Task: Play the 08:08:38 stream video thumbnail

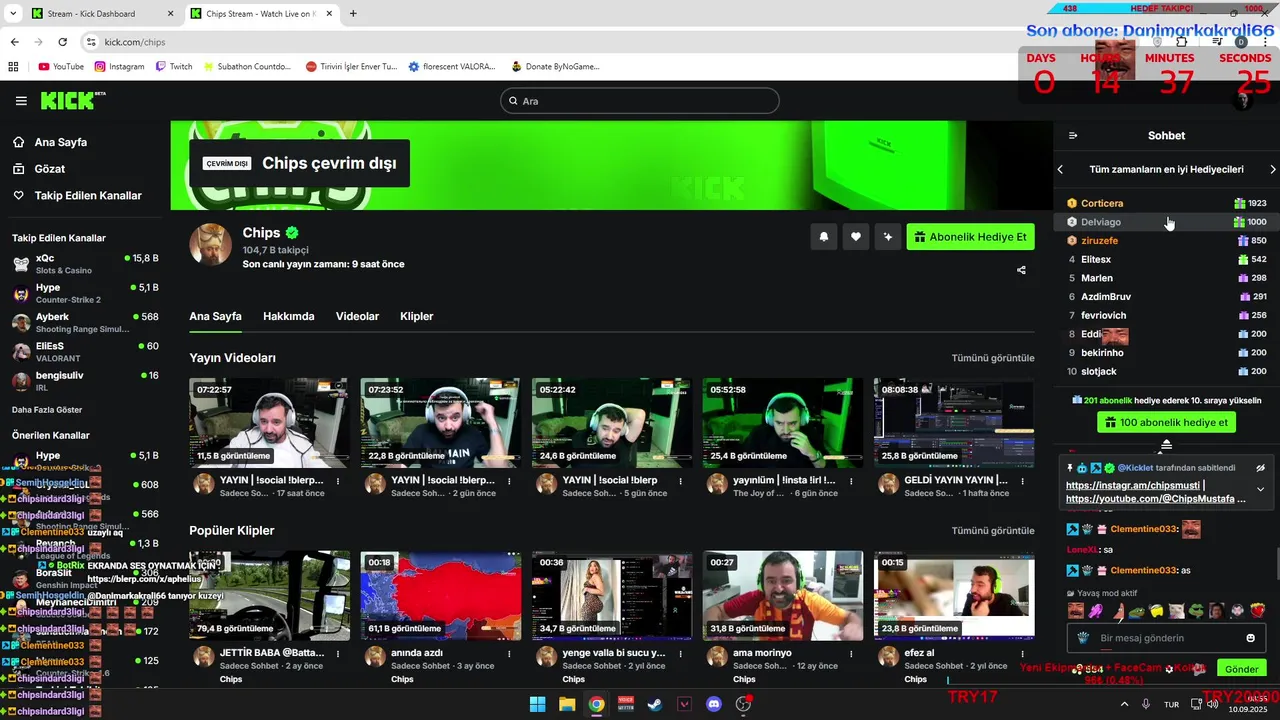Action: tap(953, 423)
